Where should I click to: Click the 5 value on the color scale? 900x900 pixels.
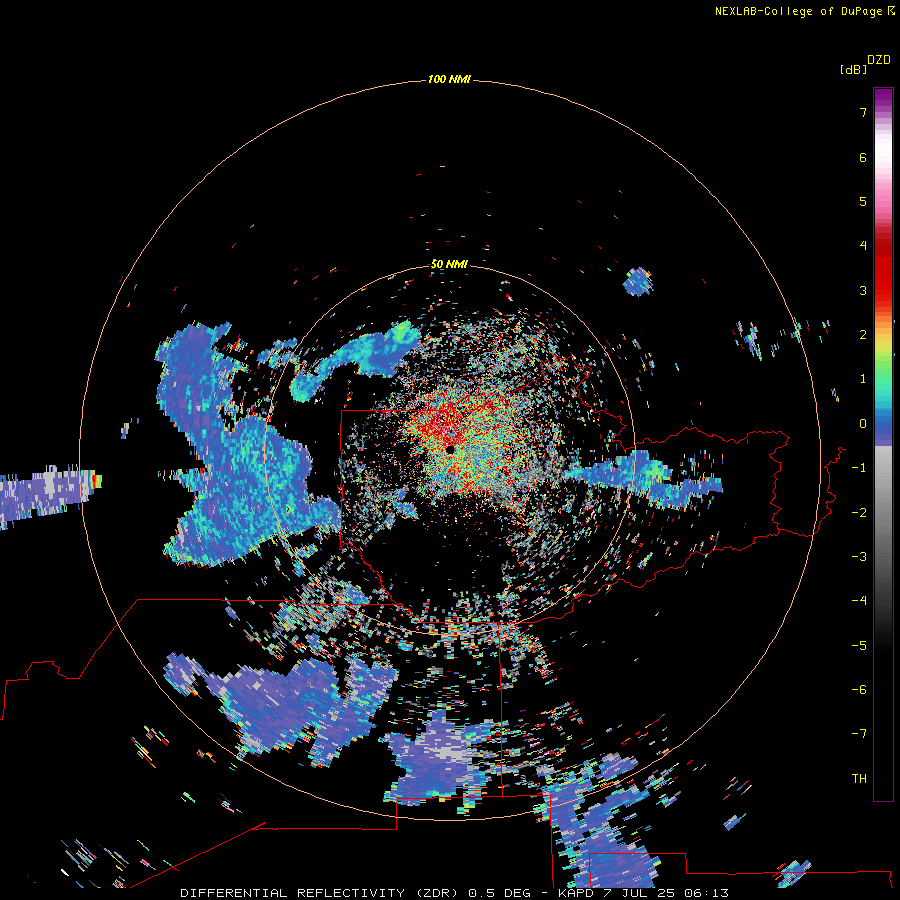pos(863,201)
